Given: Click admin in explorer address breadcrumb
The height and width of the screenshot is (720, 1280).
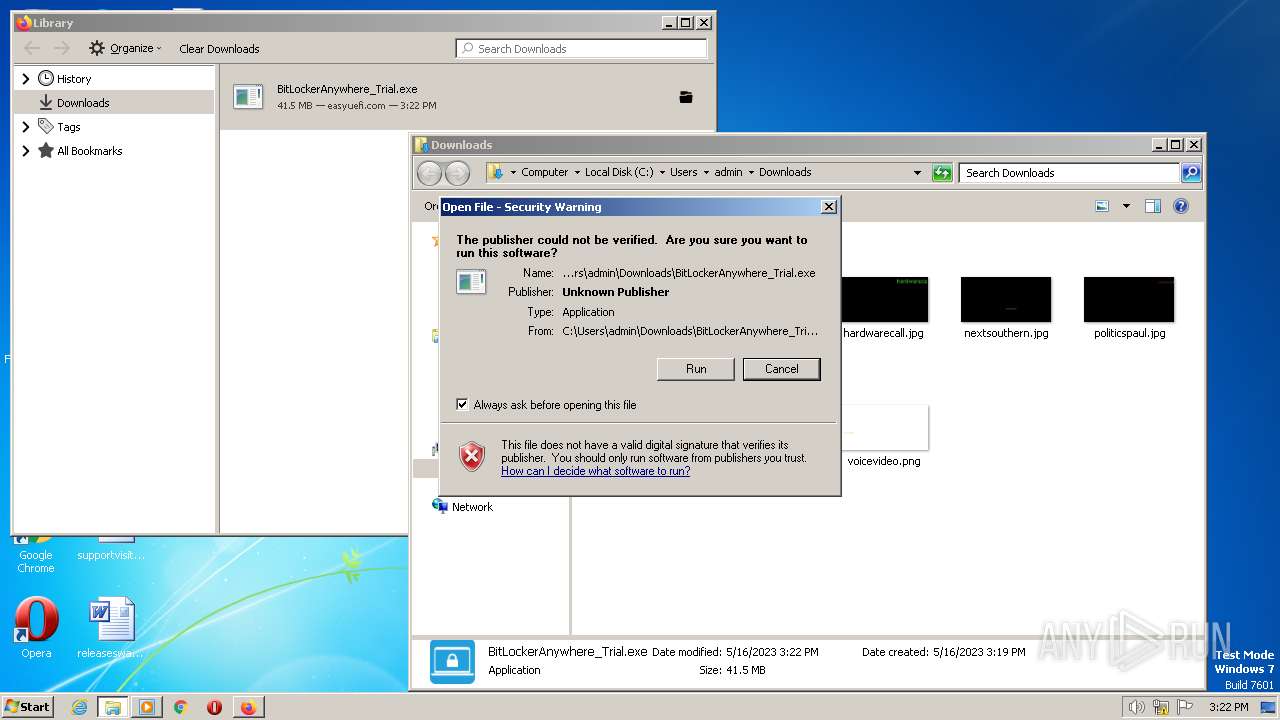Looking at the screenshot, I should tap(728, 172).
